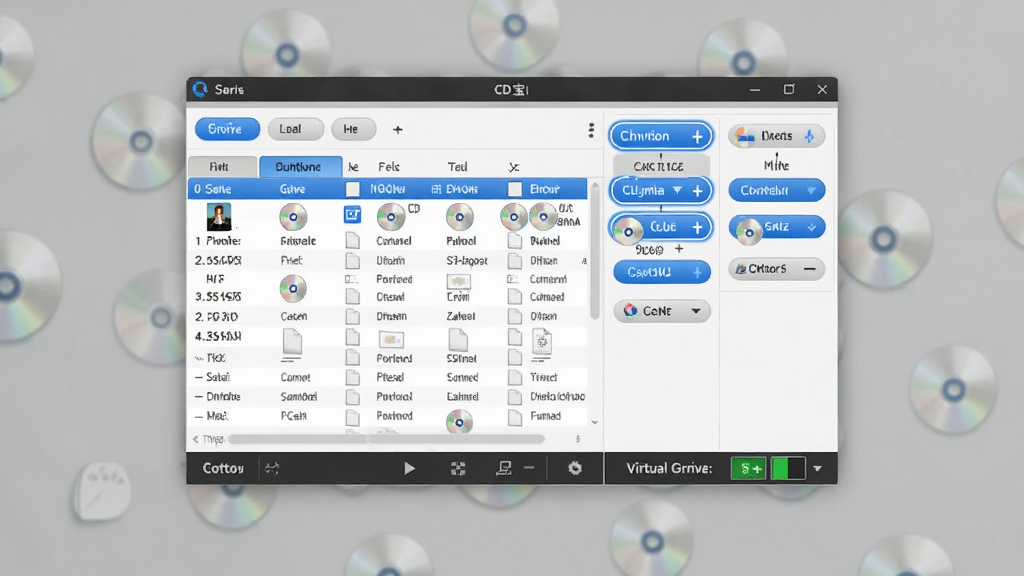This screenshot has width=1024, height=576.
Task: Click the fullscreen frame icon in bottom toolbar
Action: [x=458, y=468]
